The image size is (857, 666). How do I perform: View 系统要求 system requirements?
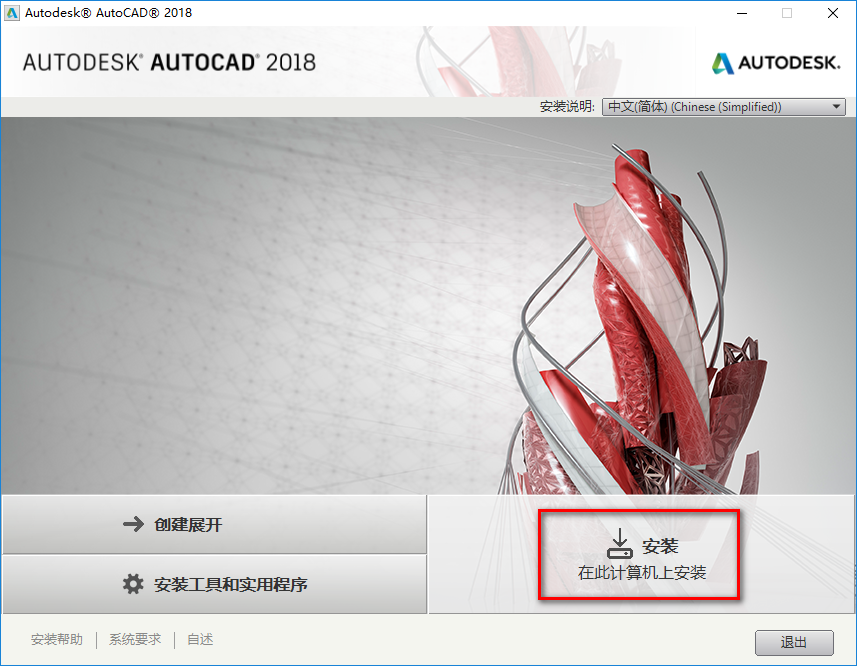(x=134, y=639)
